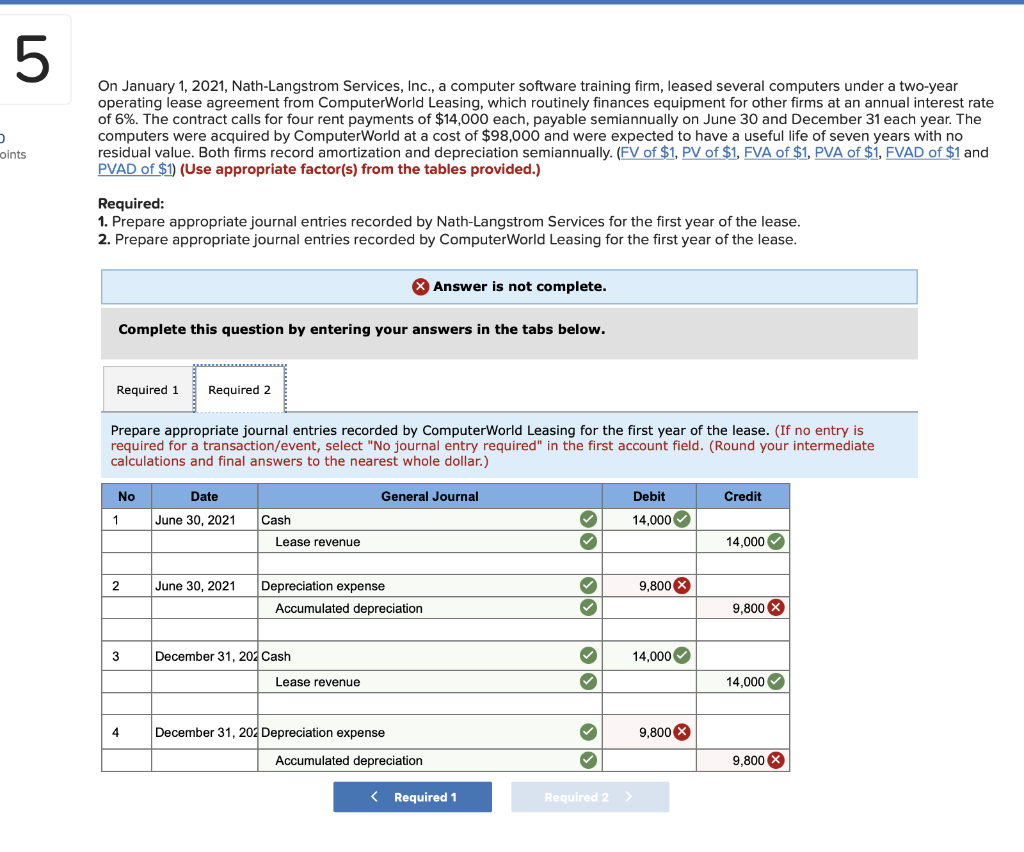Open the FVAD of $1 table link
Viewport: 1024px width, 852px height.
pos(923,153)
